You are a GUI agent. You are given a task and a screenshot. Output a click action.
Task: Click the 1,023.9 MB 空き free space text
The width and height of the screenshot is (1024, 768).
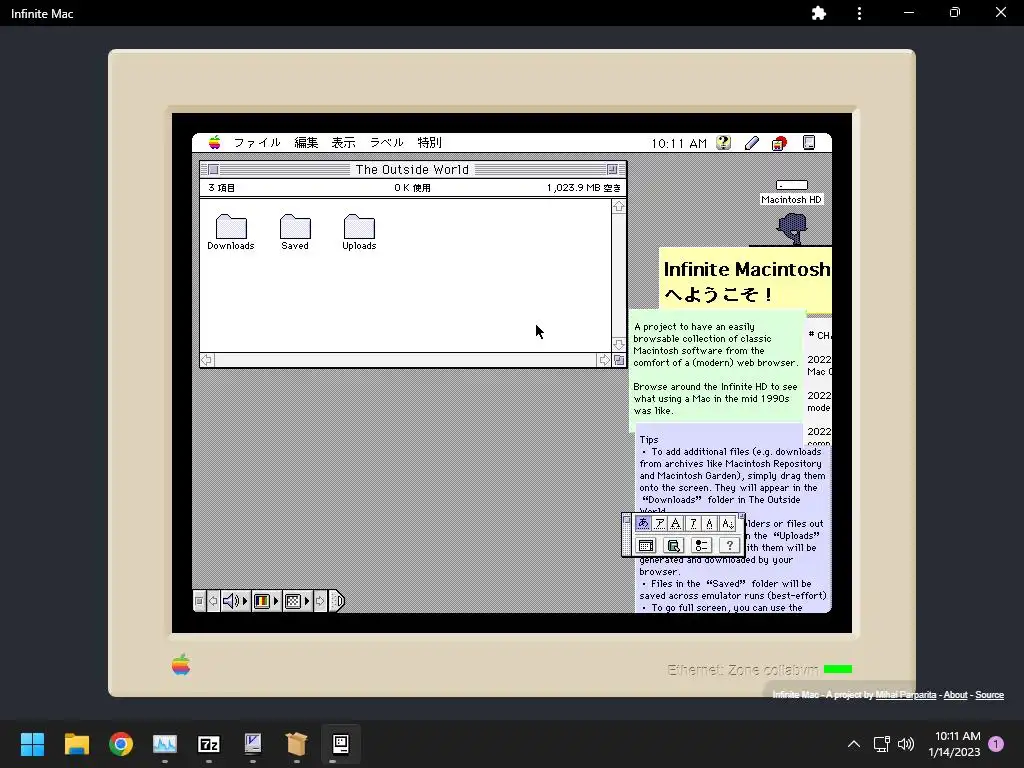coord(584,188)
